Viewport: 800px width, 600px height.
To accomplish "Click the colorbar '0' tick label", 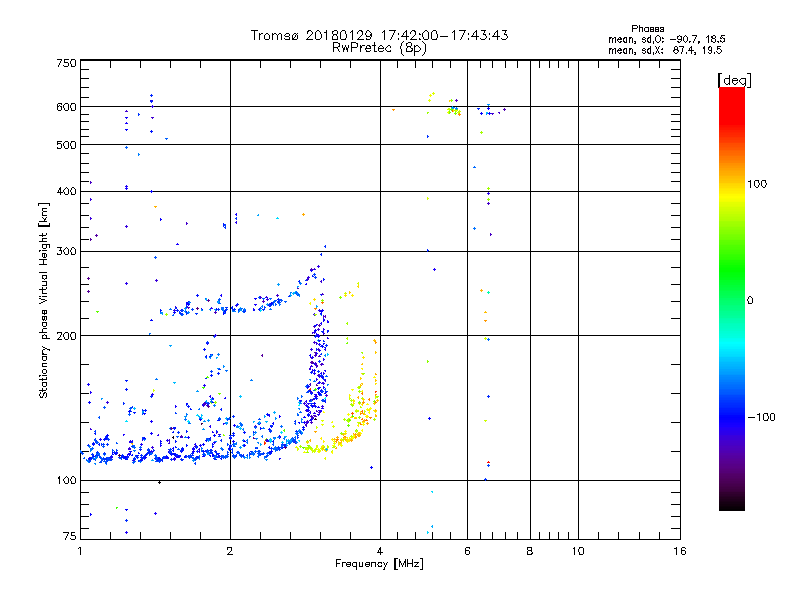I will tap(750, 301).
